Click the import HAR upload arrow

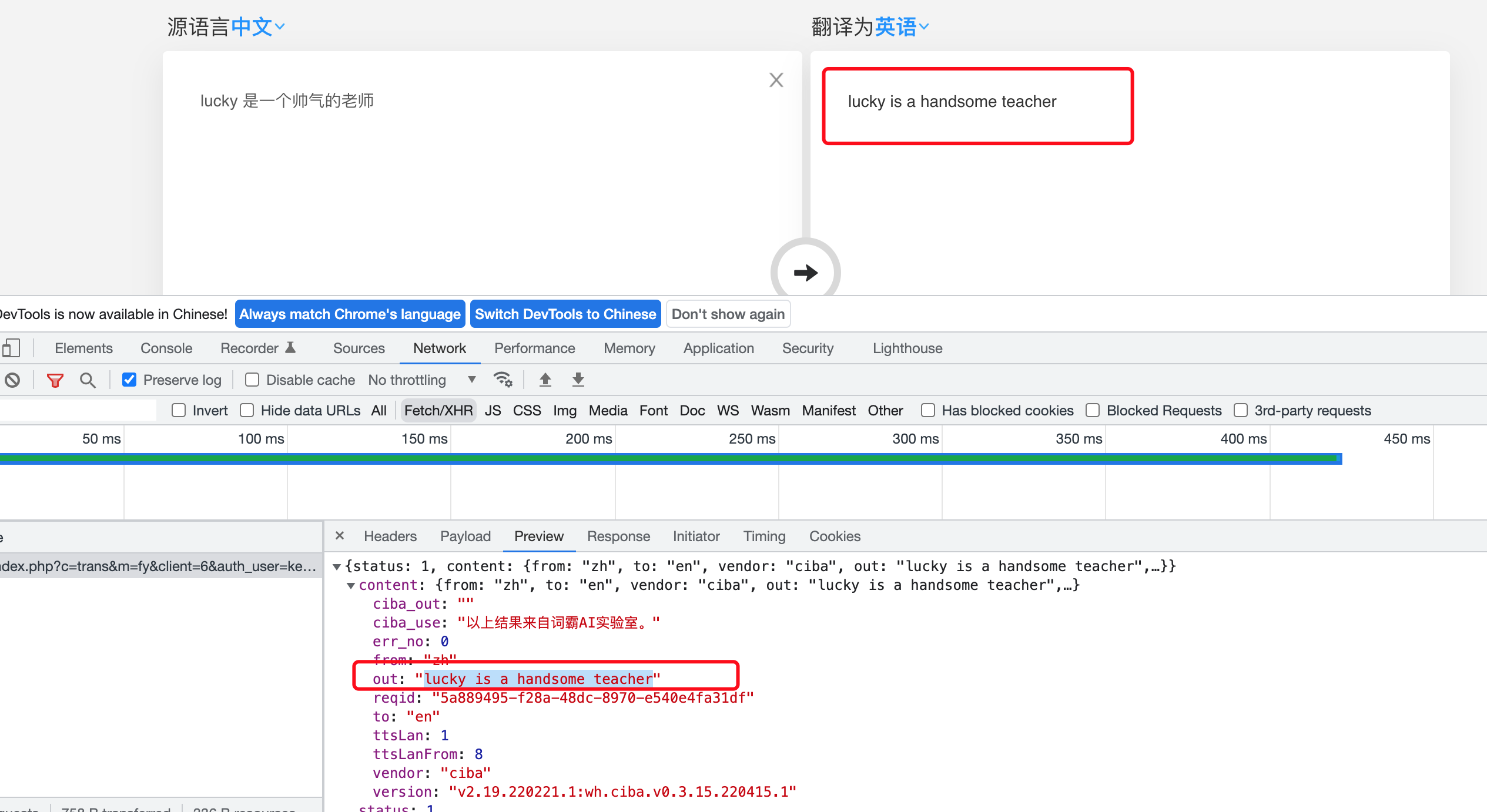pyautogui.click(x=545, y=380)
